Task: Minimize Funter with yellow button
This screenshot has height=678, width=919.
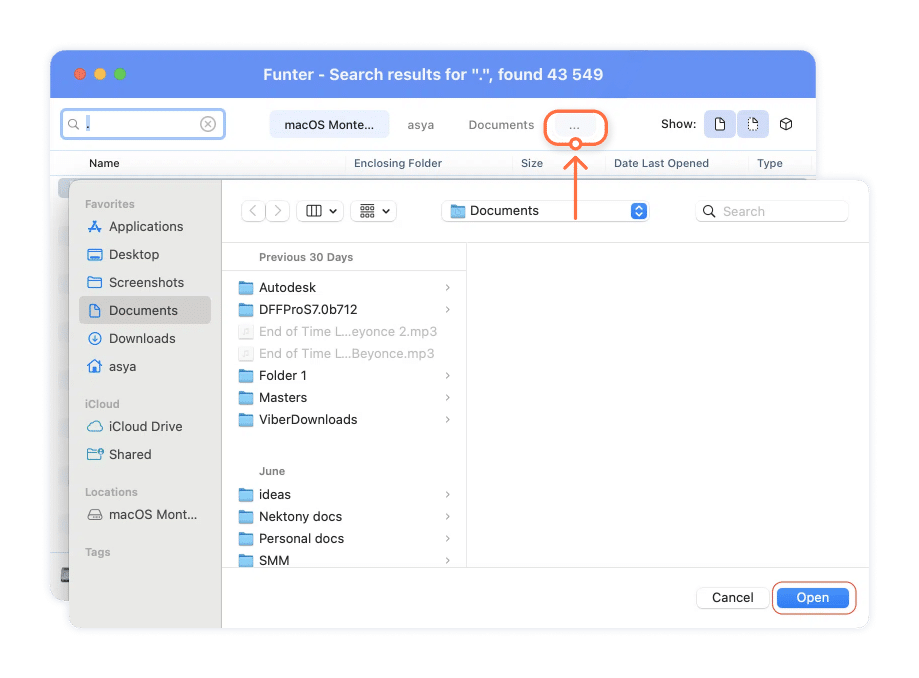Action: coord(100,74)
